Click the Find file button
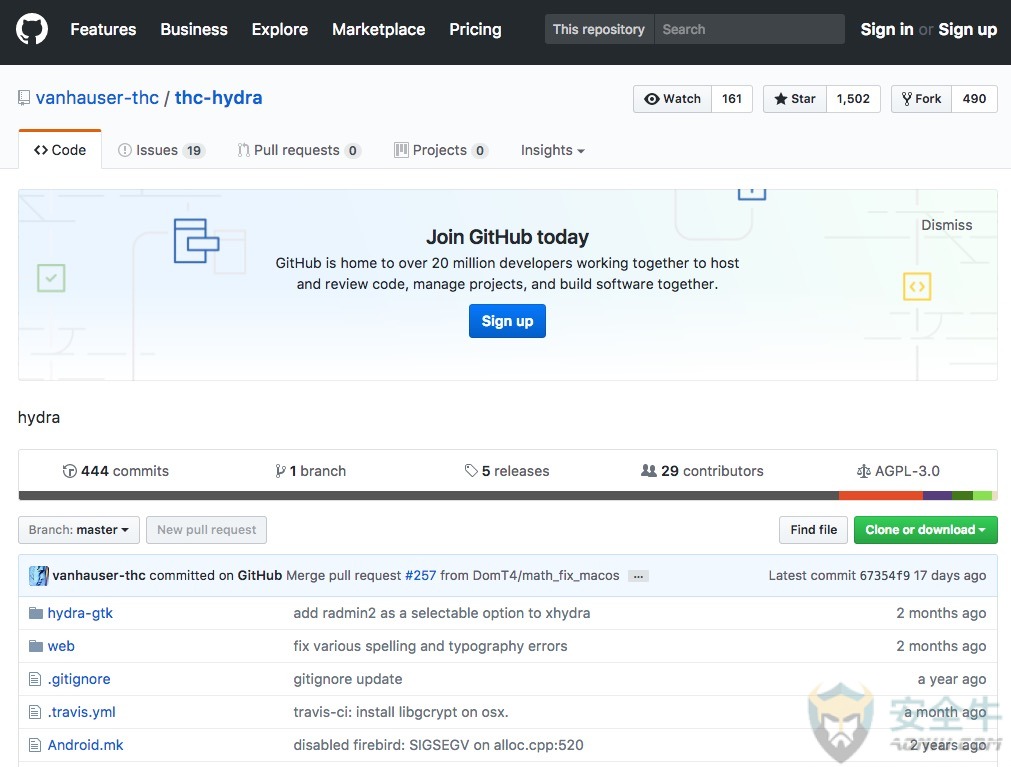This screenshot has height=767, width=1011. [814, 530]
